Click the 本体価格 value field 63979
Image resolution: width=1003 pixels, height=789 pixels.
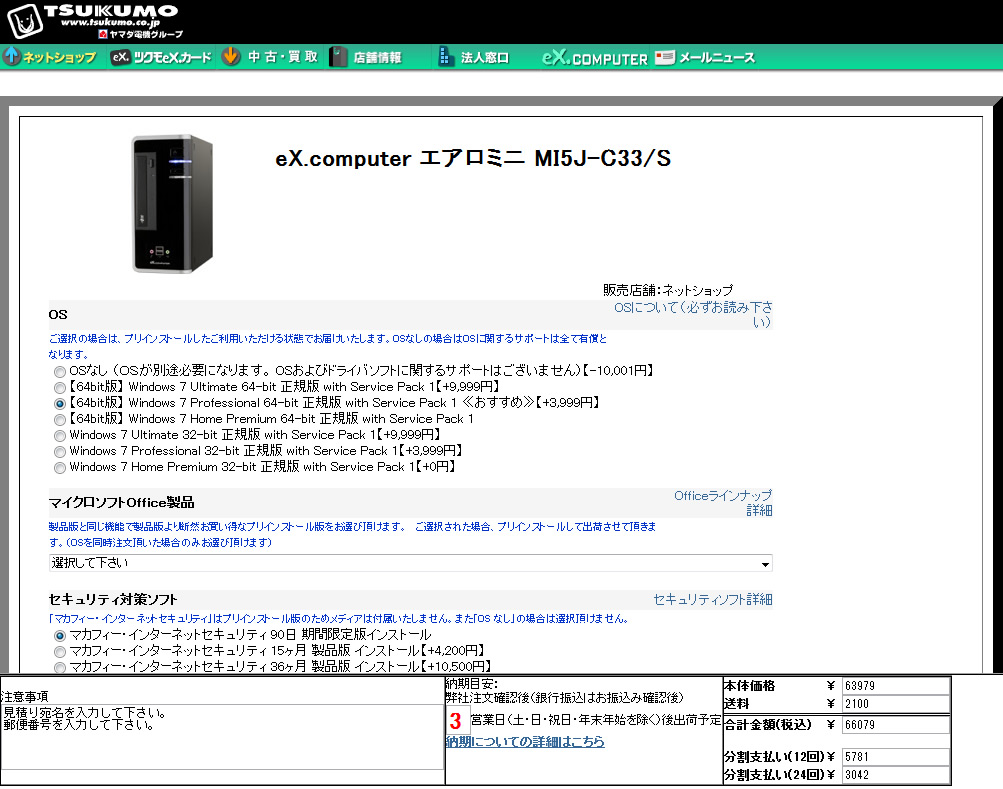tap(896, 686)
